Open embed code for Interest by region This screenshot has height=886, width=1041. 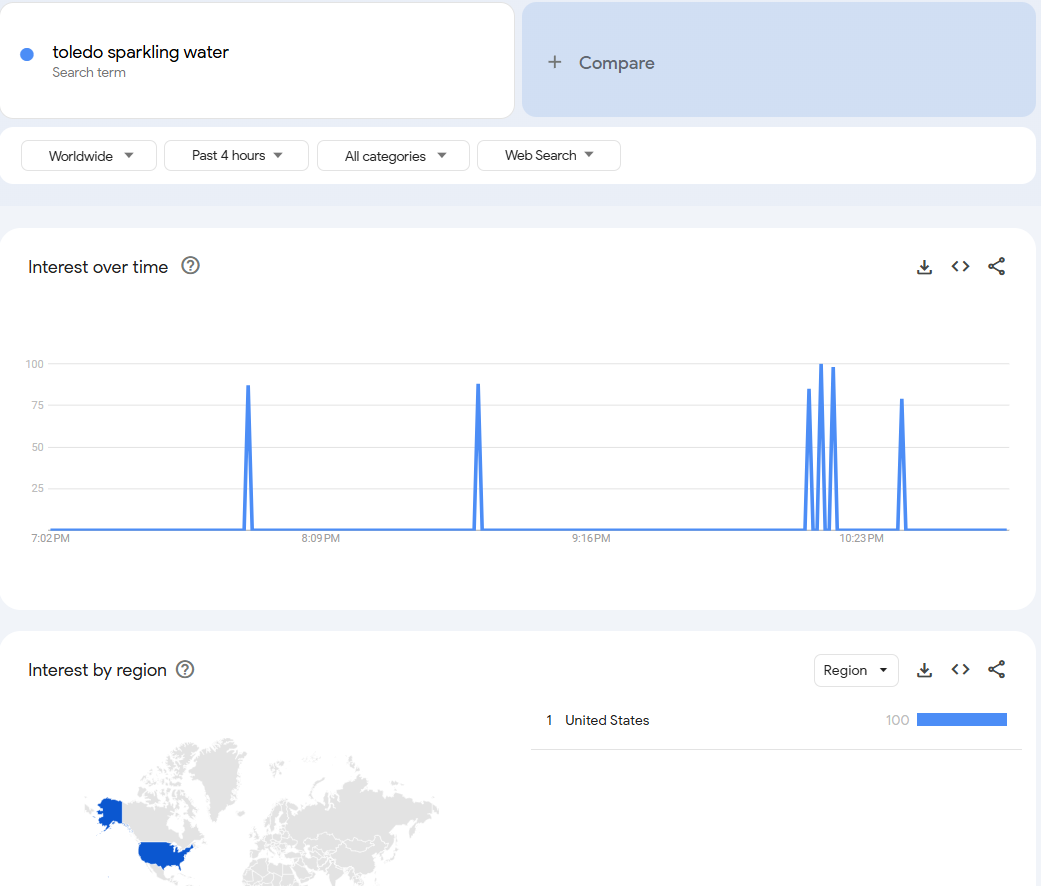[x=960, y=670]
